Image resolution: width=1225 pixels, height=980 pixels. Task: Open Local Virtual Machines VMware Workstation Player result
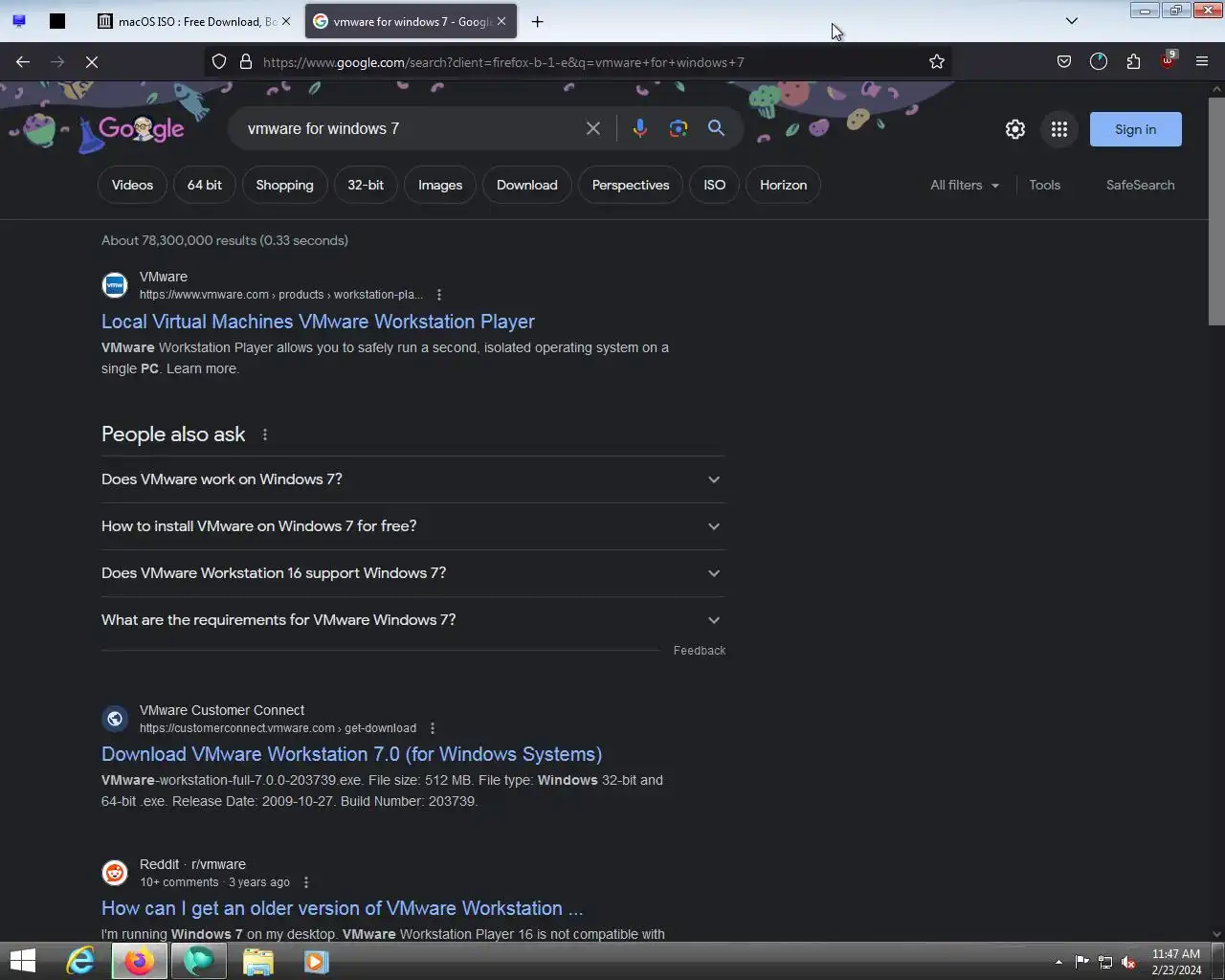pos(318,322)
